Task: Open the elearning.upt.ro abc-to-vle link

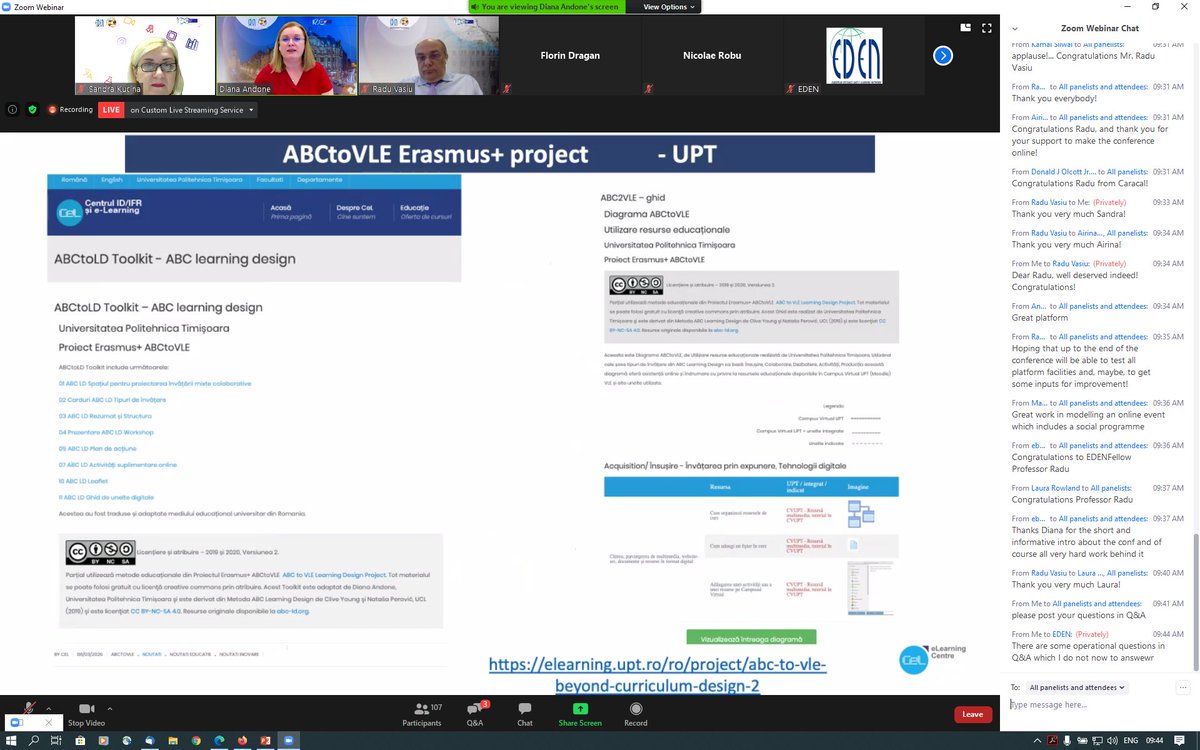Action: click(x=658, y=675)
